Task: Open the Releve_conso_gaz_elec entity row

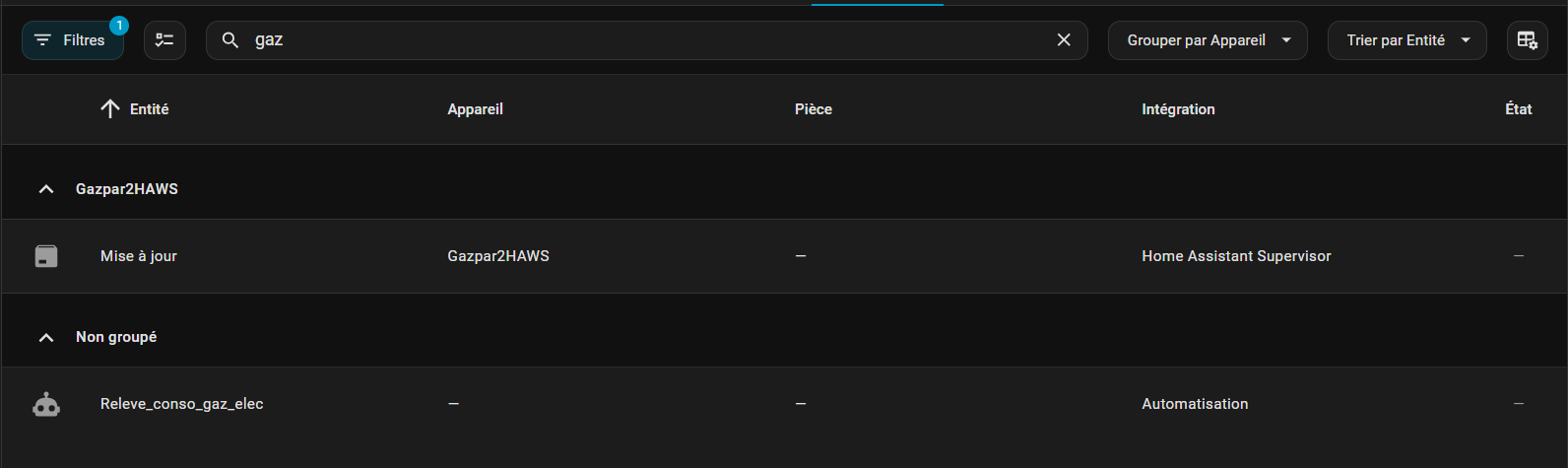Action: (182, 404)
